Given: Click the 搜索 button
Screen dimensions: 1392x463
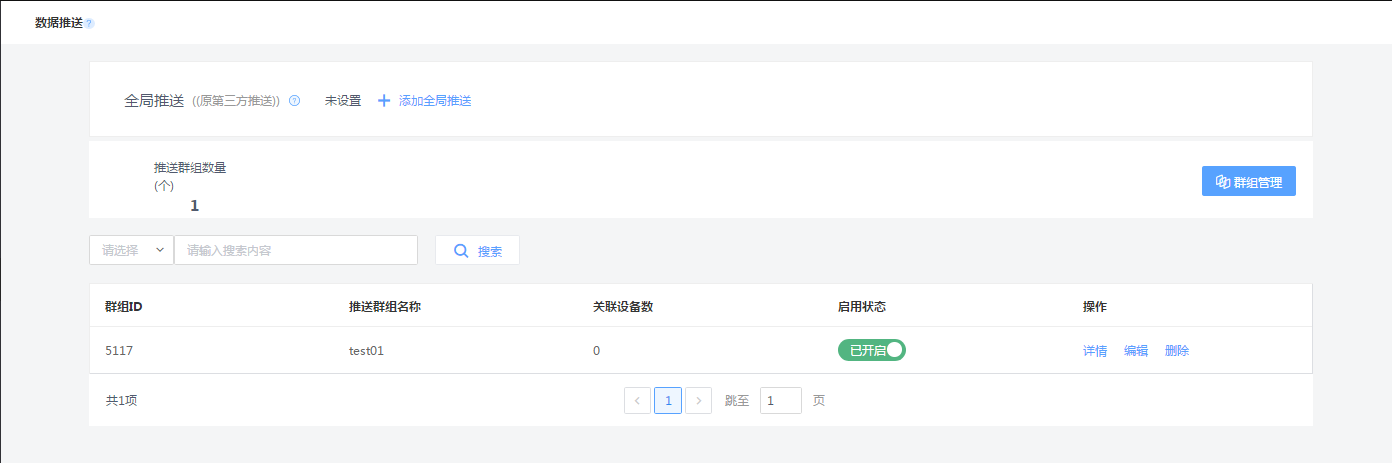Looking at the screenshot, I should click(x=477, y=250).
